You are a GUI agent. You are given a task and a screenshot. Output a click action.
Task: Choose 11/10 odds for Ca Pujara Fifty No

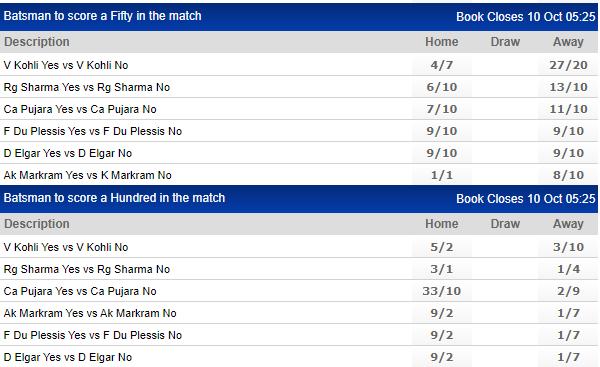click(x=568, y=109)
